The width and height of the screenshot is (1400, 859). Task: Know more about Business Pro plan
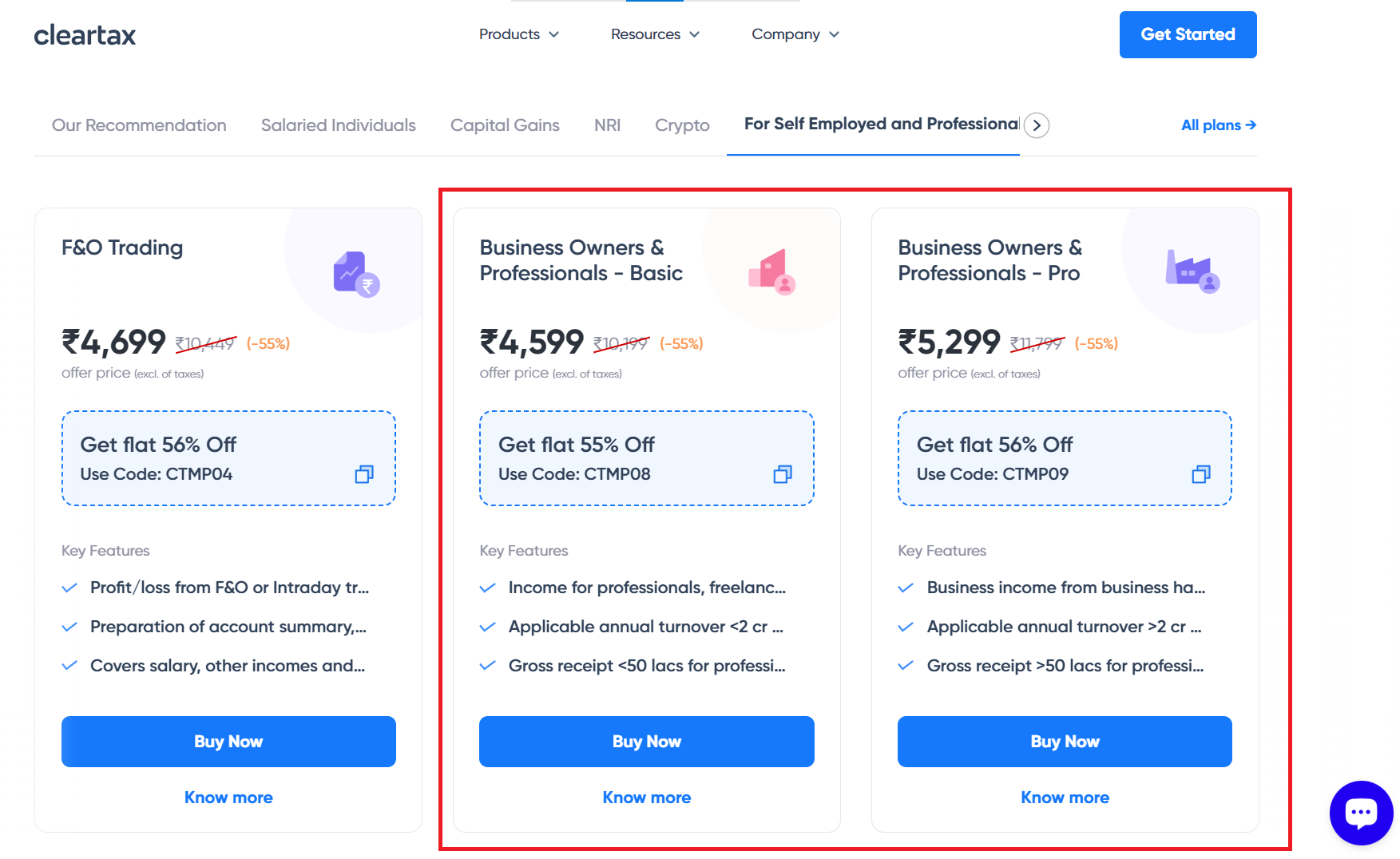click(1065, 798)
